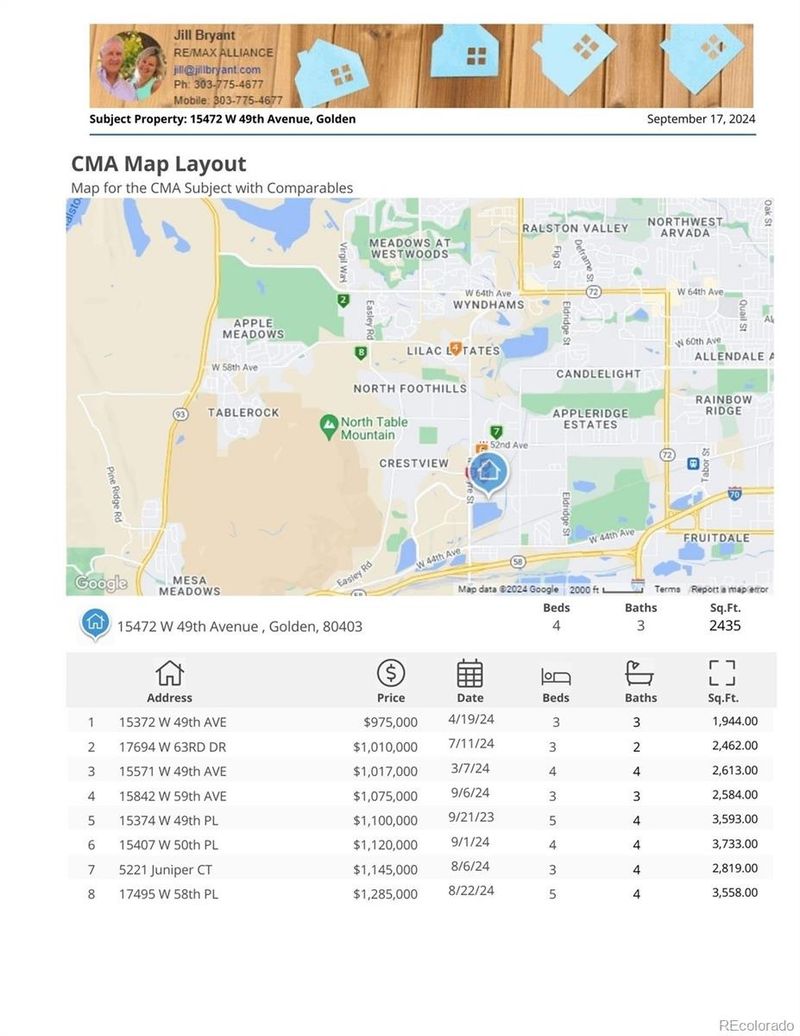Viewport: 800px width, 1036px height.
Task: Click the subject property pin beside 15472 W 49th Avenue
Action: coord(95,625)
